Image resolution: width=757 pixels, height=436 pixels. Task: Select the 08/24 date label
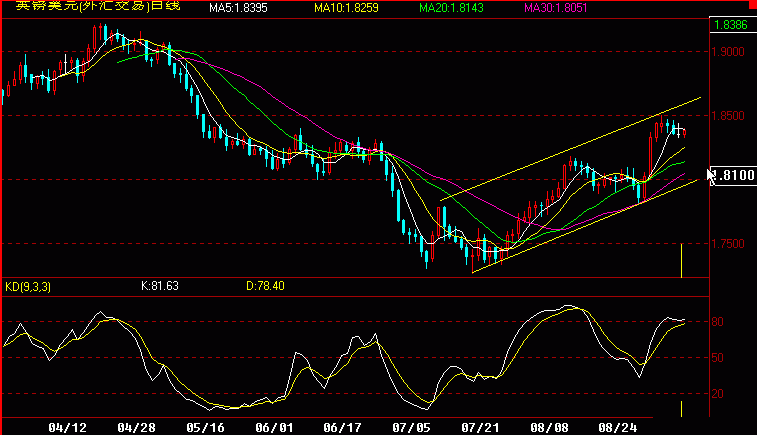[618, 428]
